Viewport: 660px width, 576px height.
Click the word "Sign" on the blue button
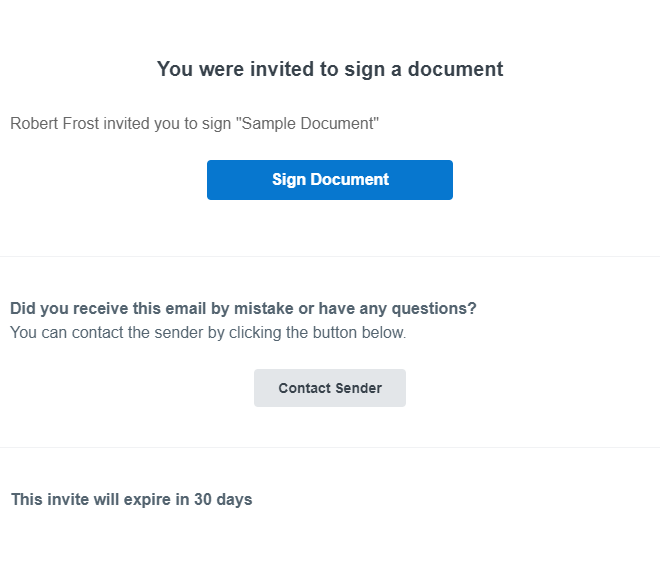click(289, 180)
